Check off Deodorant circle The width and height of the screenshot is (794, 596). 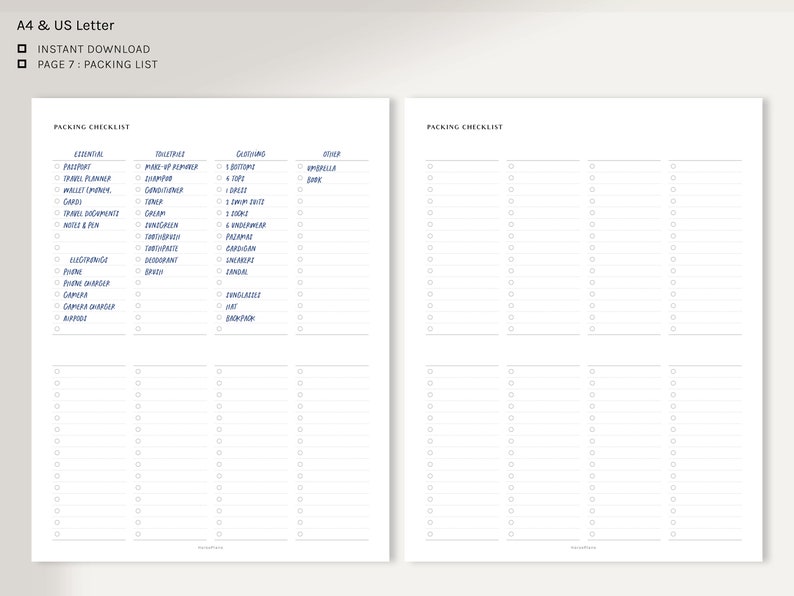coord(138,259)
